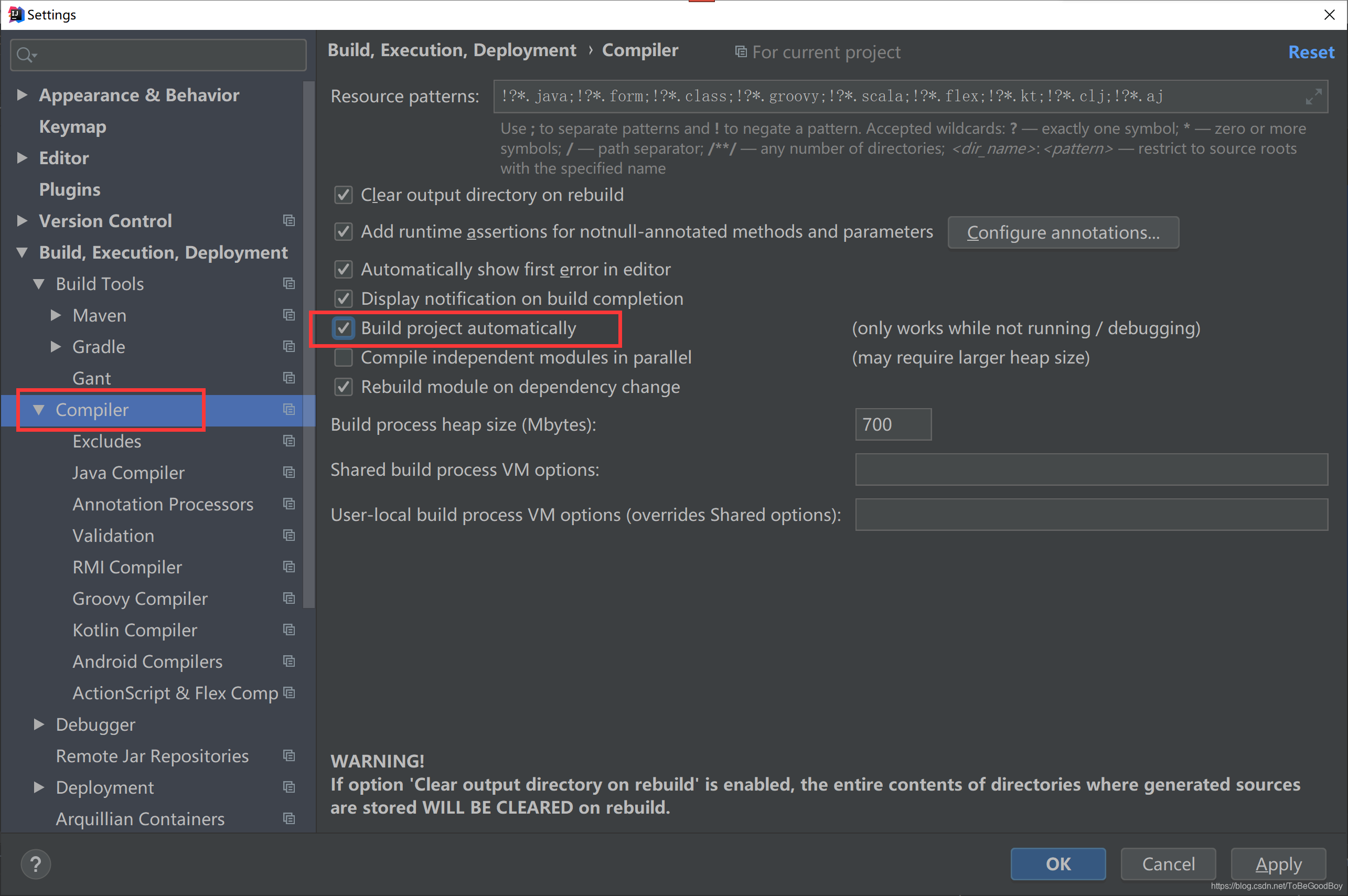1348x896 pixels.
Task: Click the project-level icon beside Kotlin Compiler
Action: (289, 630)
